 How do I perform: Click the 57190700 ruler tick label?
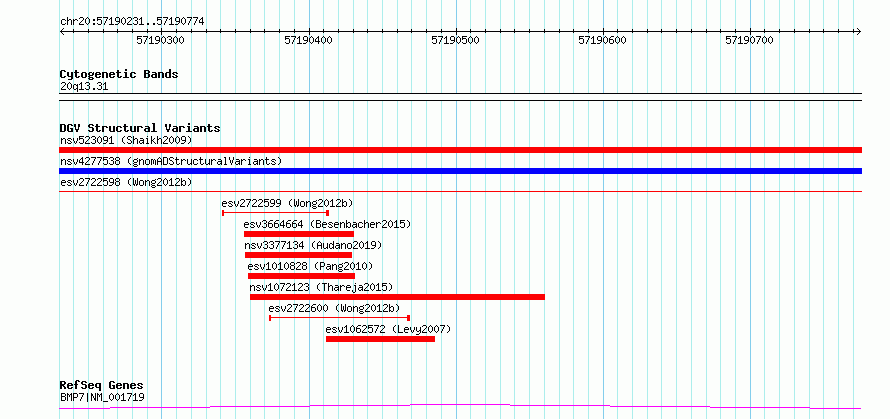pyautogui.click(x=749, y=40)
